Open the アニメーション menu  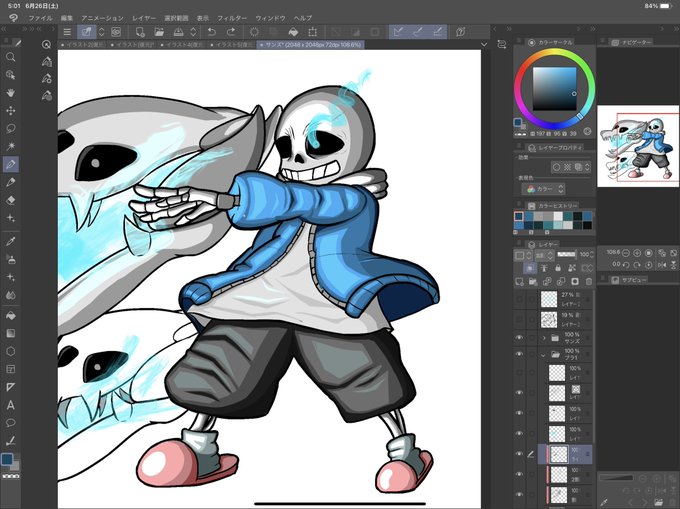(x=102, y=18)
